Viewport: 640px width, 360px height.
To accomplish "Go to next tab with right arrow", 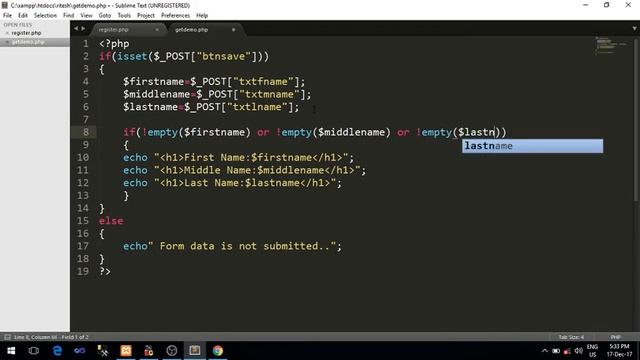I will point(83,29).
